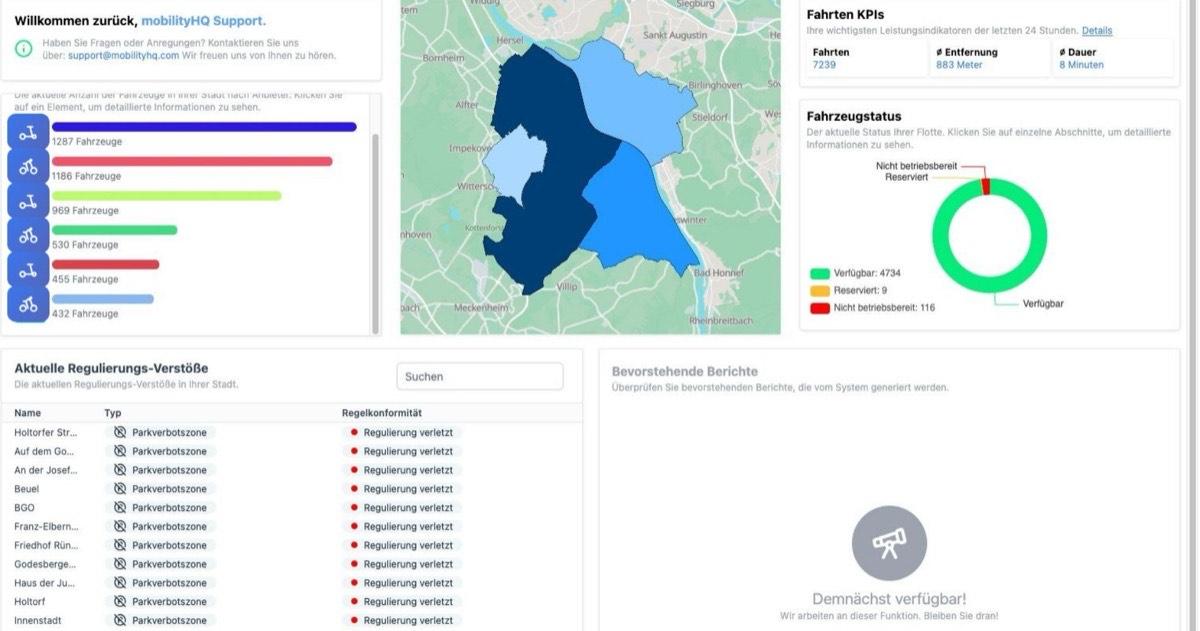Viewport: 1200px width, 631px height.
Task: Click the scooter icon beside 1287 Fahrzeuge
Action: coord(28,132)
